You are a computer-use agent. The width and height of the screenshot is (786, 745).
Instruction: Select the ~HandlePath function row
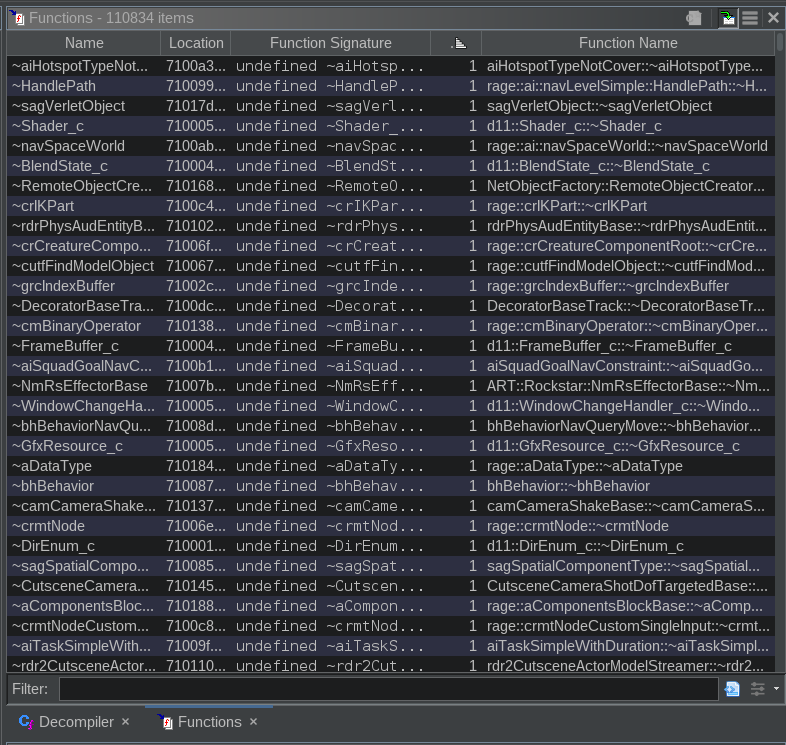point(391,86)
